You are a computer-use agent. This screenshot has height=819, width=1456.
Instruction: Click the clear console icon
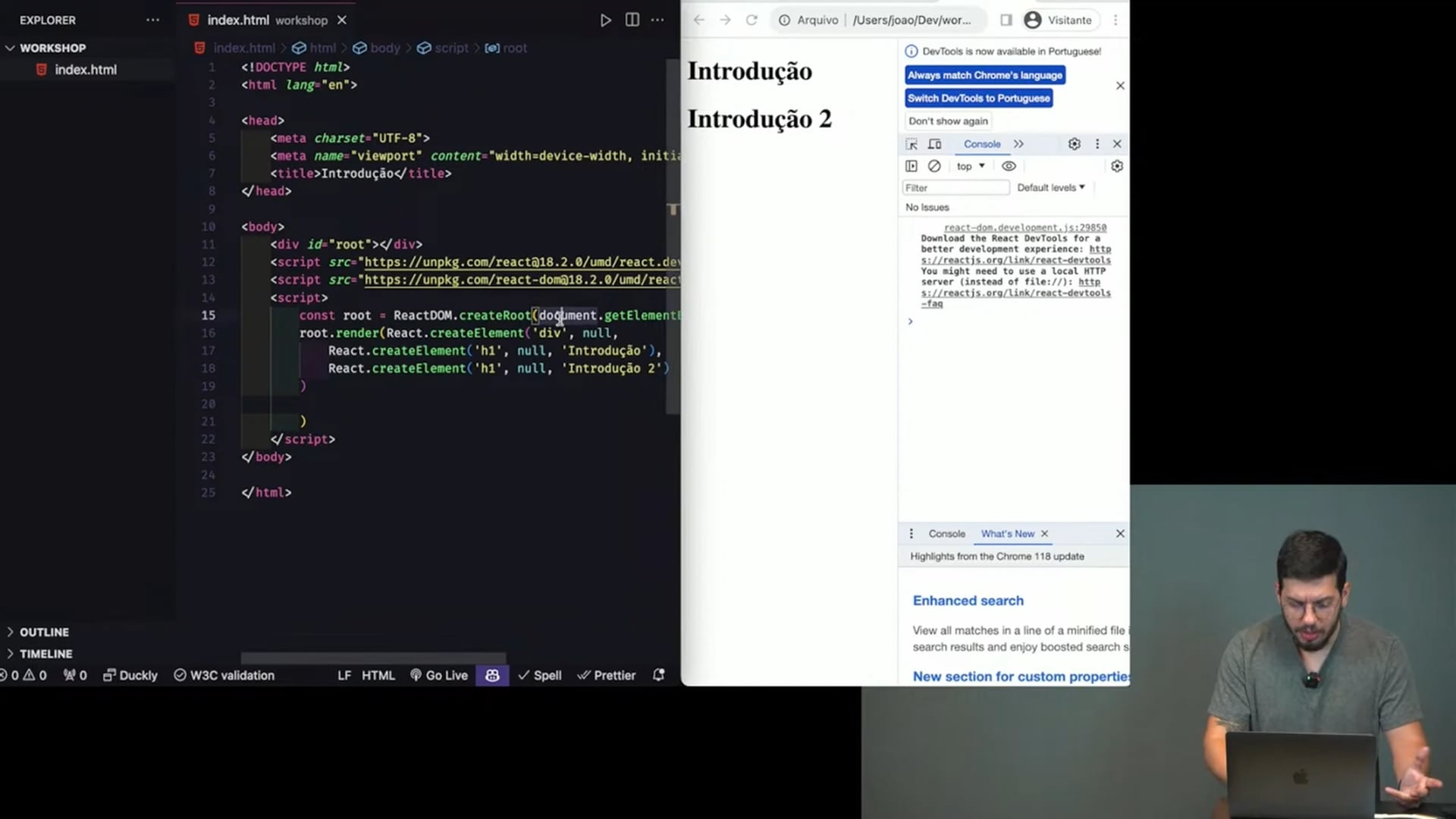tap(934, 166)
